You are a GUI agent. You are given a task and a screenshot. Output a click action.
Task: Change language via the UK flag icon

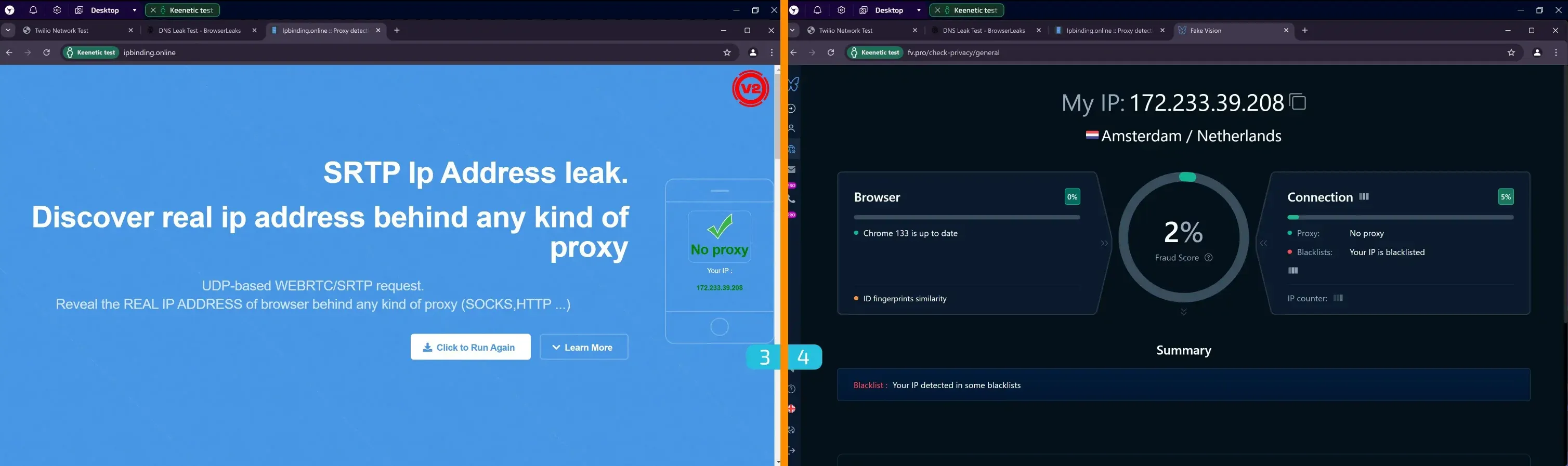point(792,409)
